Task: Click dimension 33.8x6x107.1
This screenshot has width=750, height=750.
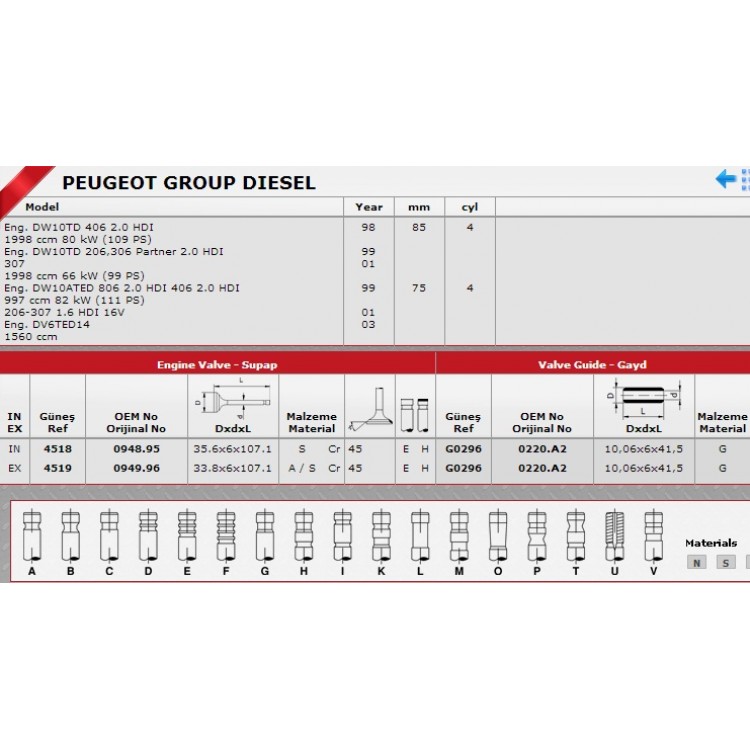Action: 232,468
